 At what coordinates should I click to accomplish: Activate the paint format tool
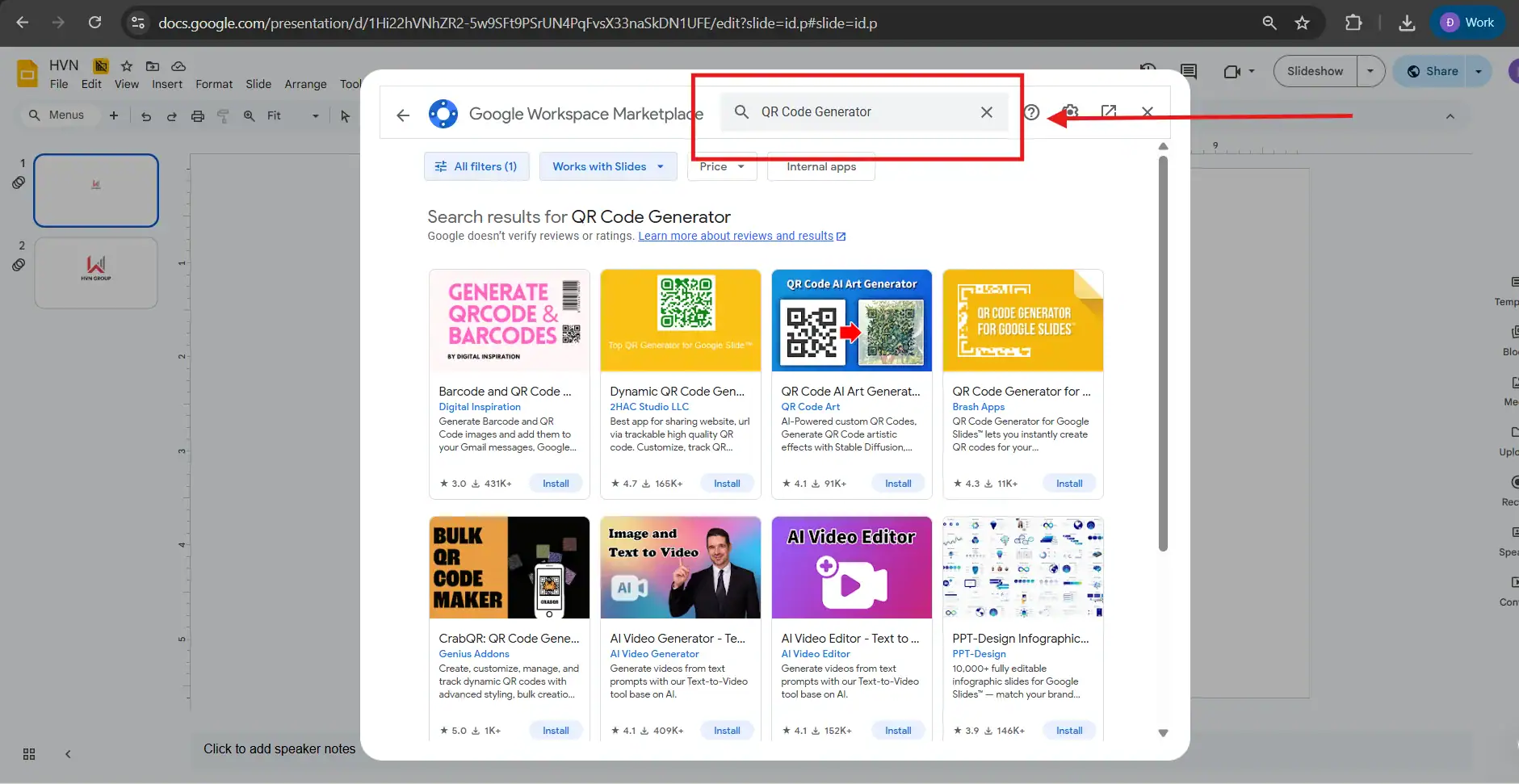pyautogui.click(x=223, y=115)
